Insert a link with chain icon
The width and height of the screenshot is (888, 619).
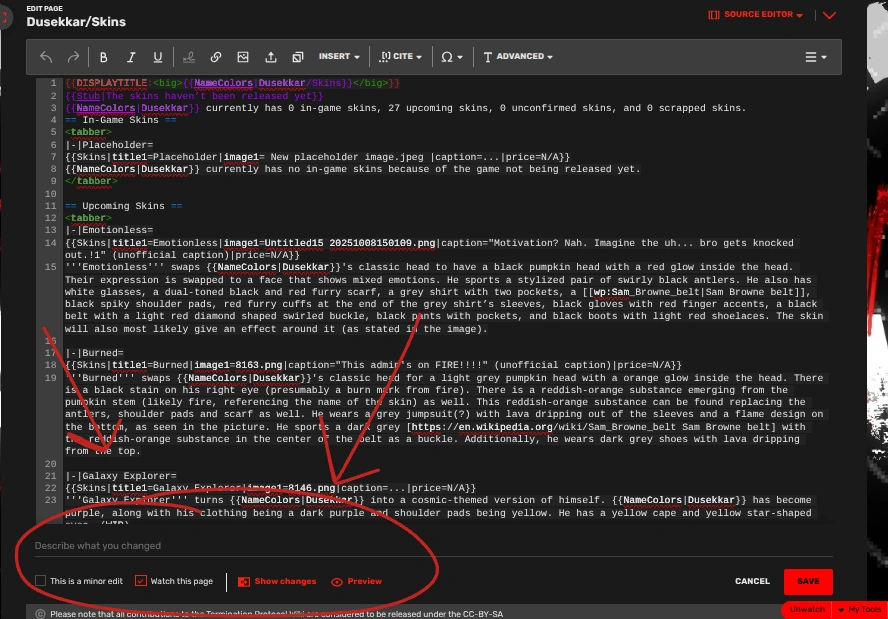216,57
